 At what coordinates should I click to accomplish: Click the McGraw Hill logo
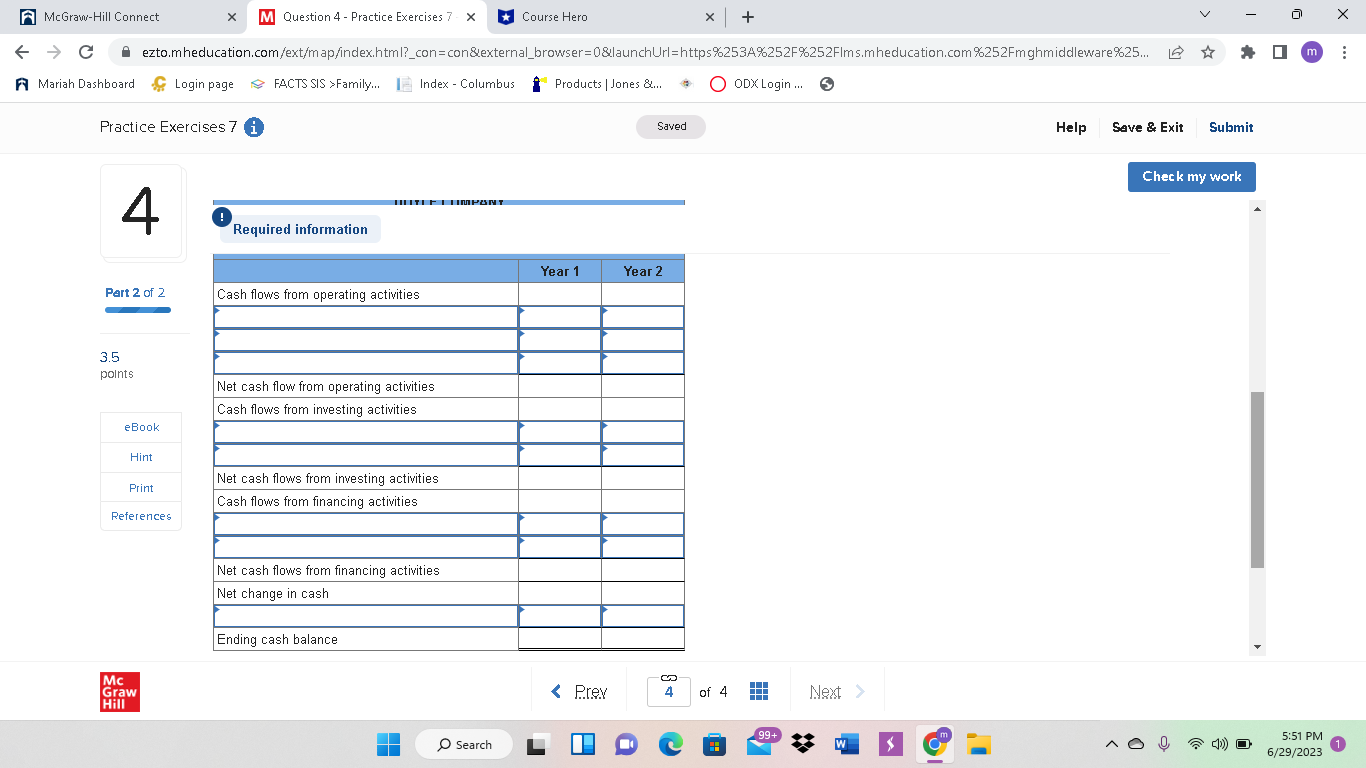(x=119, y=691)
